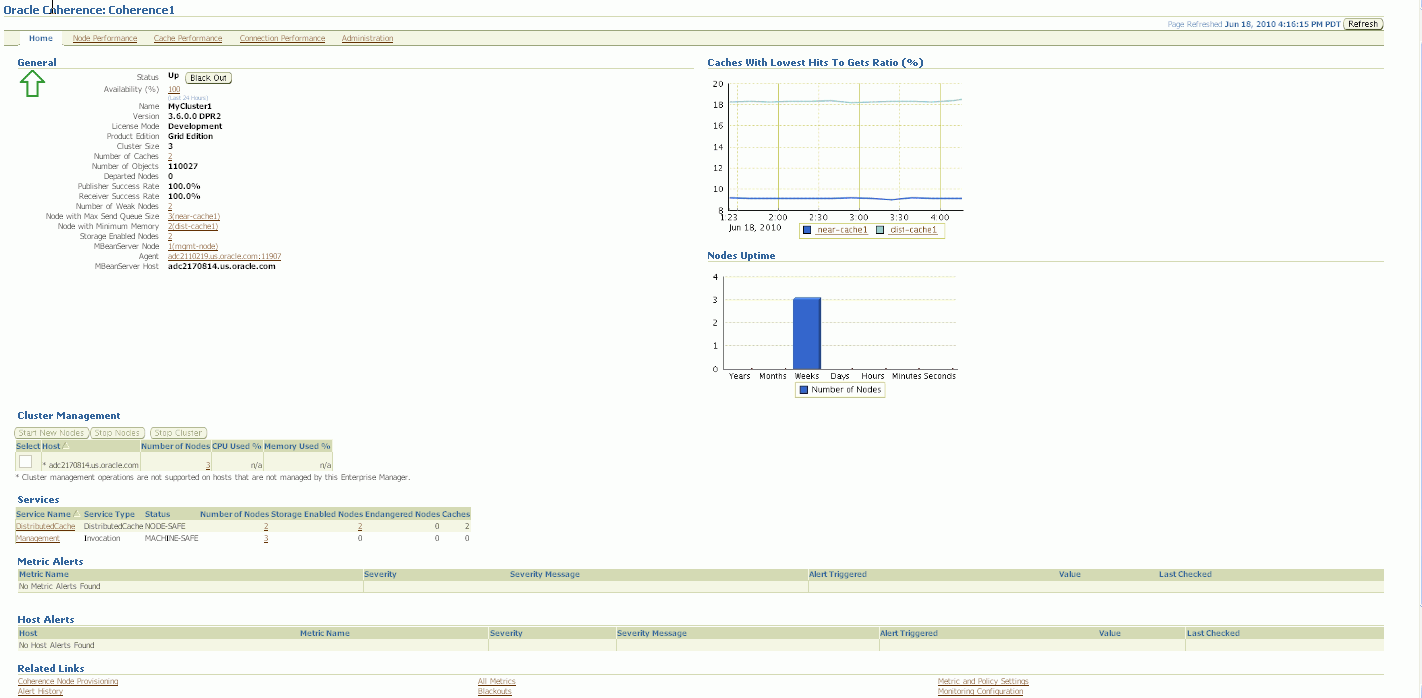Click the Black Out button
Screen dimensions: 1422x698
208,78
